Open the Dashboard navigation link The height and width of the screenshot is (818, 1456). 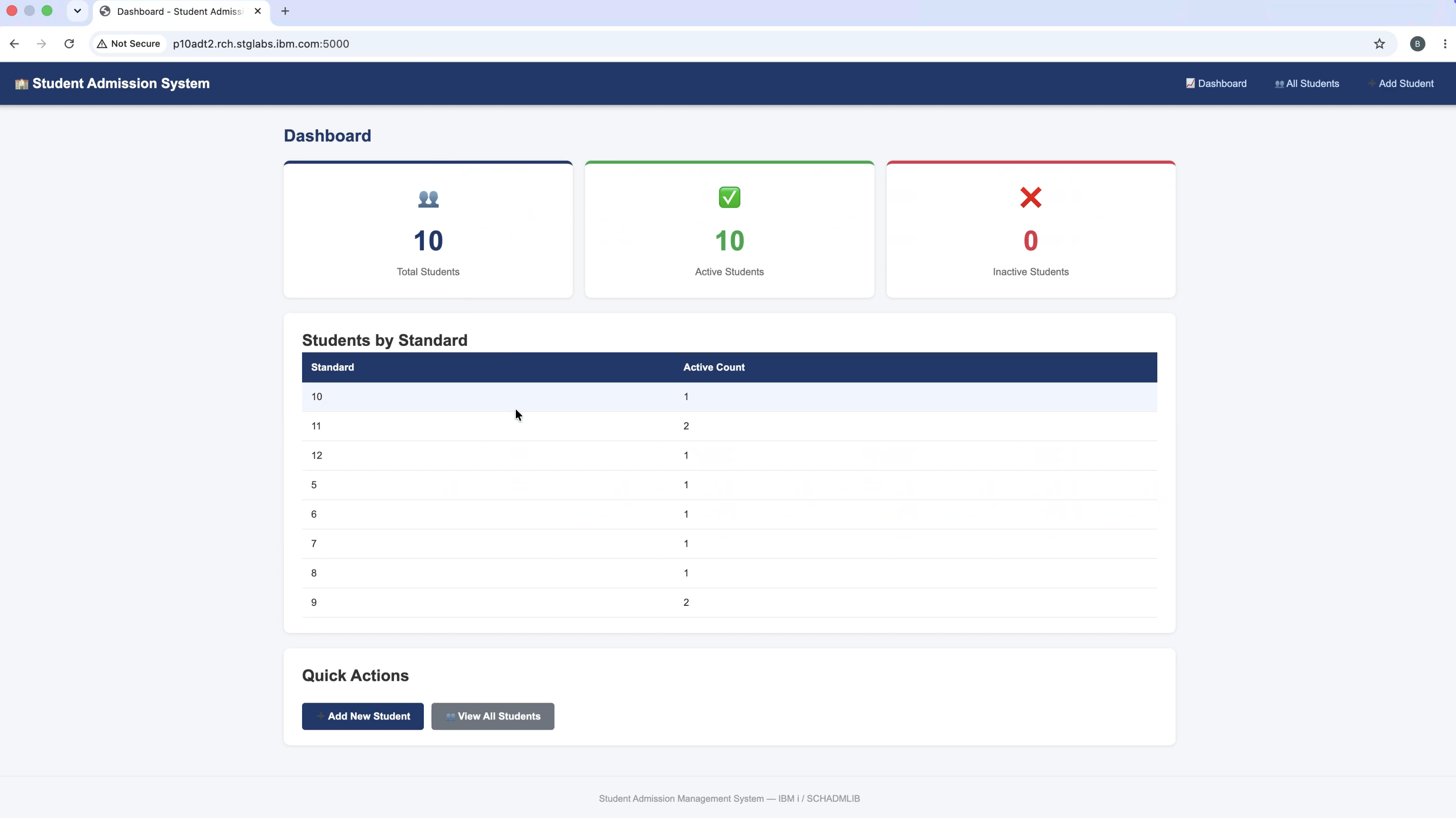pos(1216,84)
